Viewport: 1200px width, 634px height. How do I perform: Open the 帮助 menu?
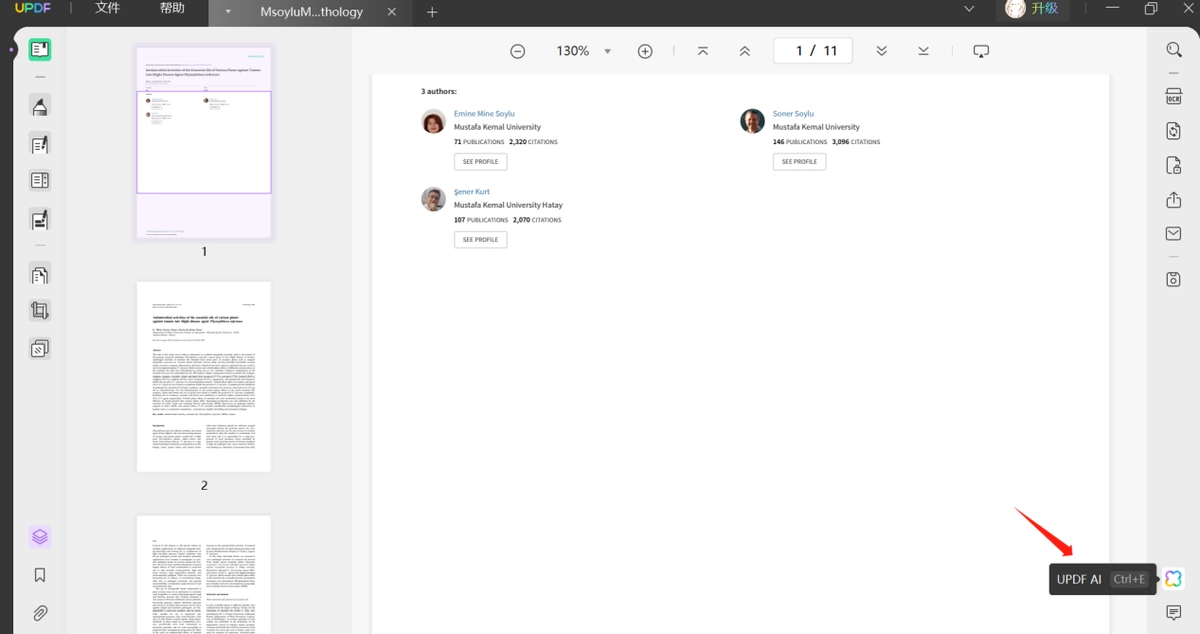[172, 9]
